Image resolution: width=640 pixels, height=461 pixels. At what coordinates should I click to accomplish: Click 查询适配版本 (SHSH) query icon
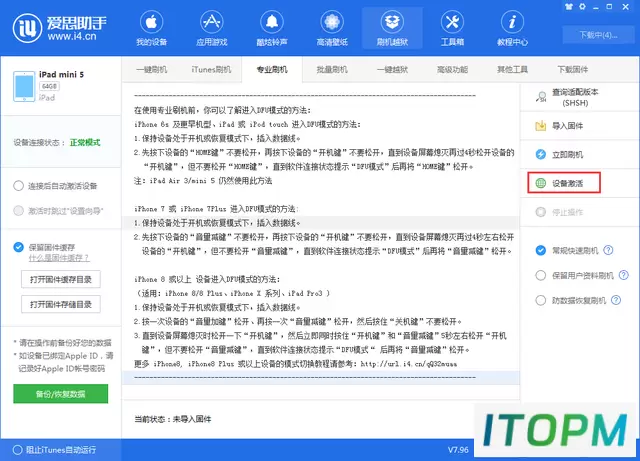pos(541,97)
